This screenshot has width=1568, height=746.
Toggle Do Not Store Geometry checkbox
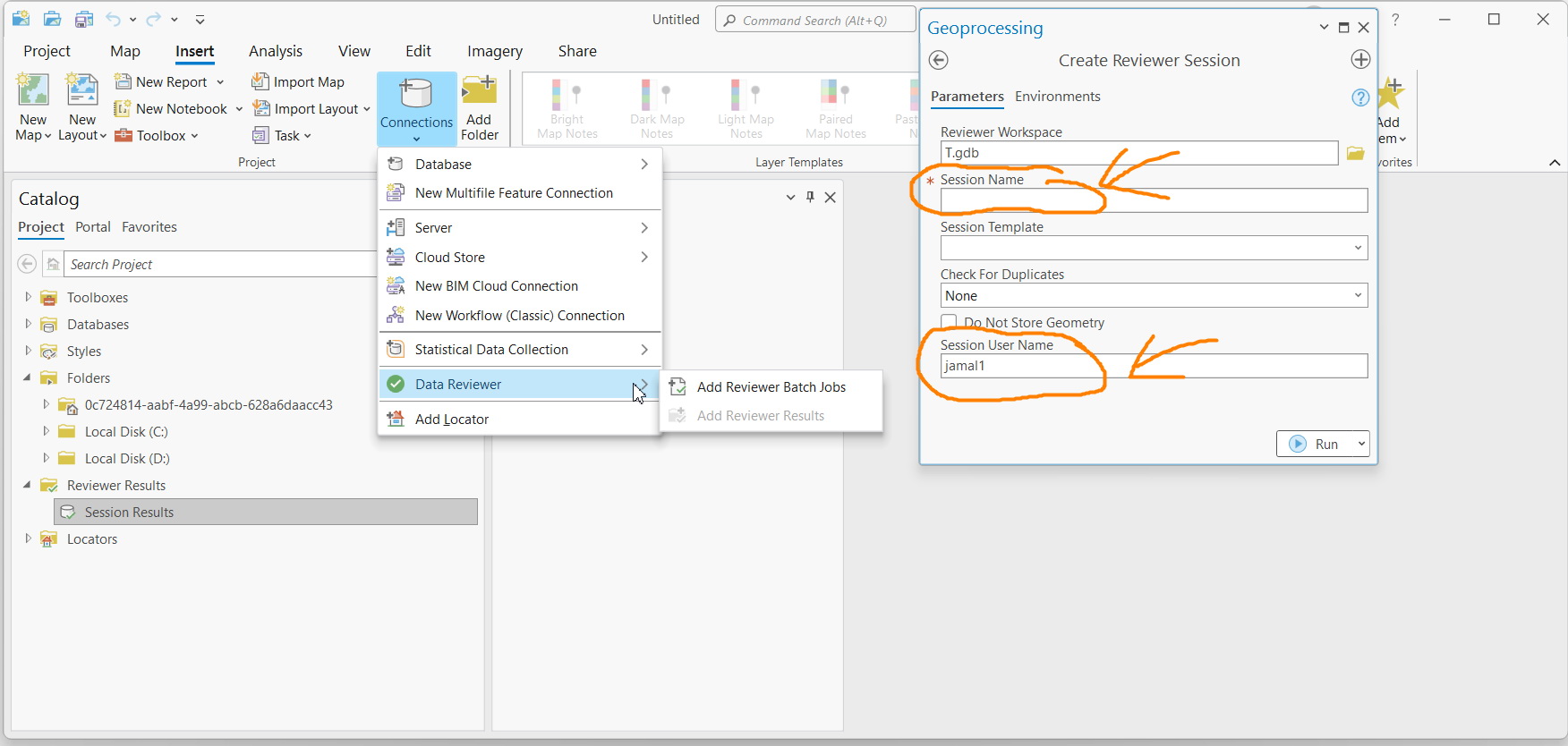click(x=949, y=322)
